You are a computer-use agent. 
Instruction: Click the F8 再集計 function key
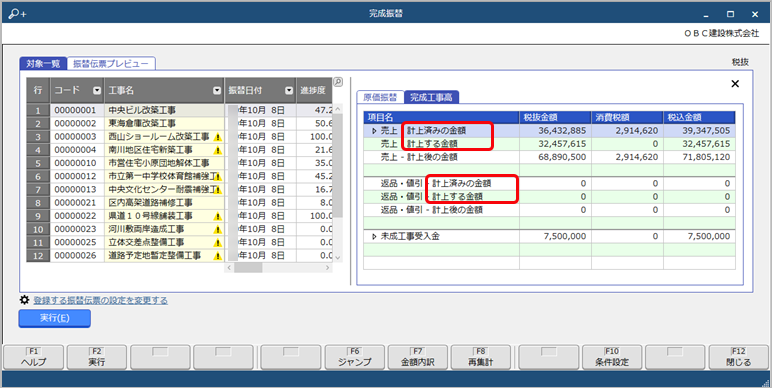point(481,357)
